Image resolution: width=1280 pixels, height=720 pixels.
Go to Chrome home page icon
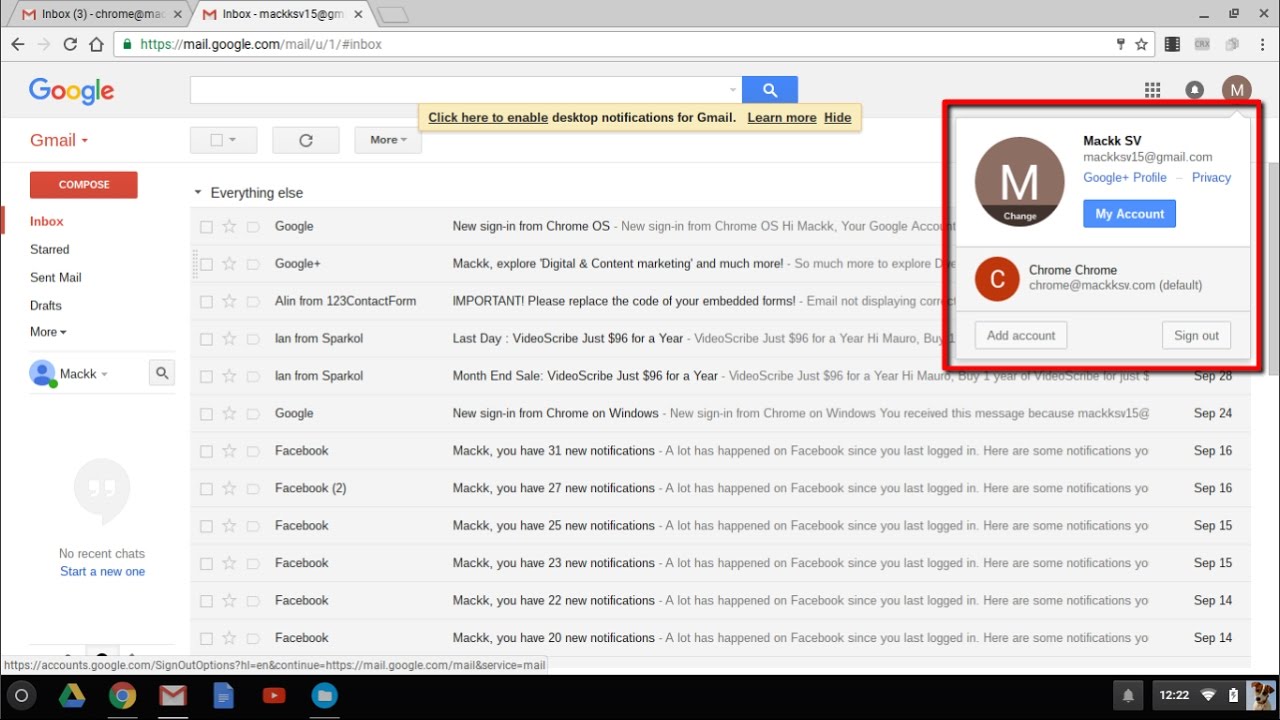(96, 44)
